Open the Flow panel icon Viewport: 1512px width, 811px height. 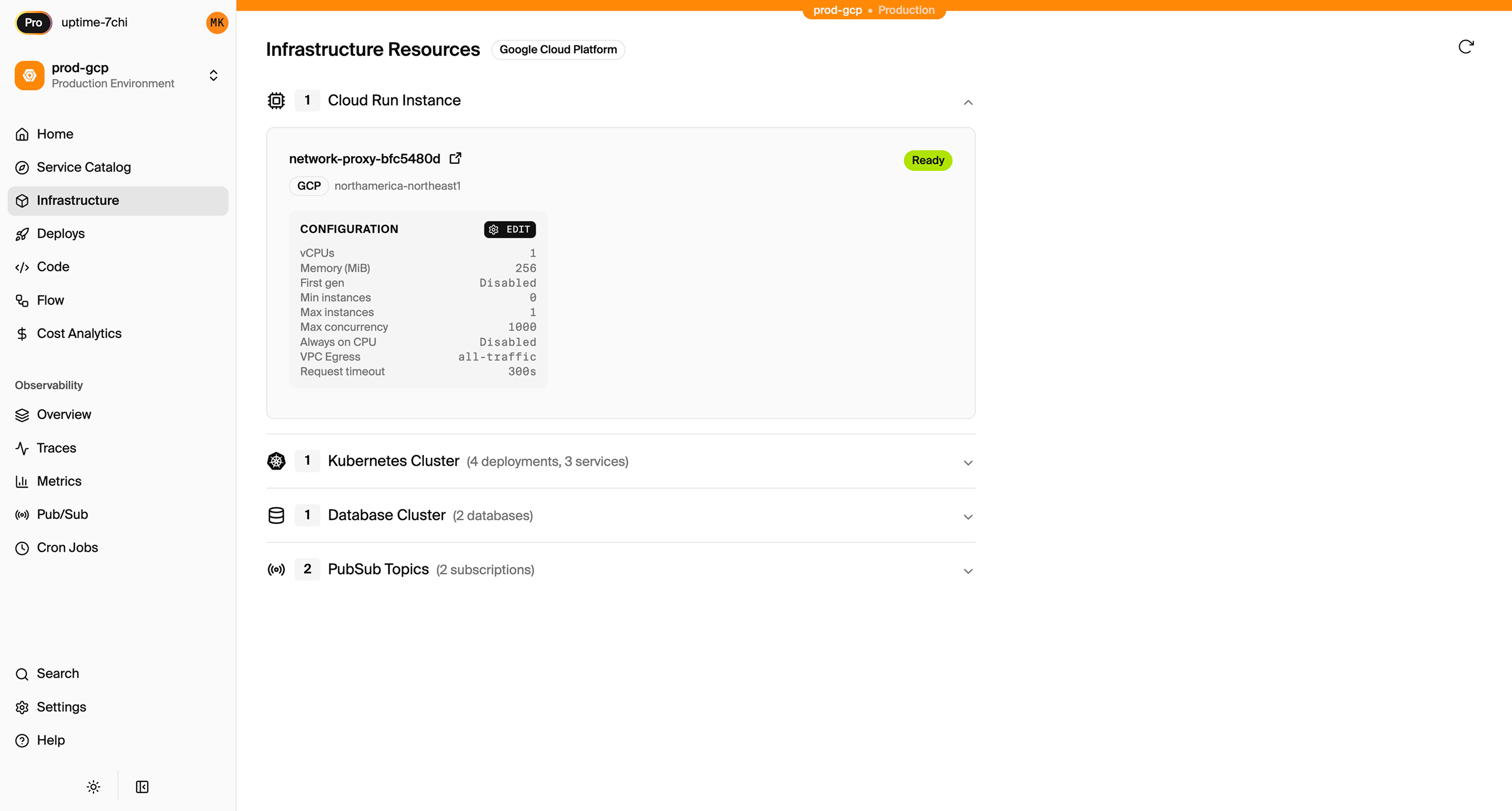(x=22, y=300)
